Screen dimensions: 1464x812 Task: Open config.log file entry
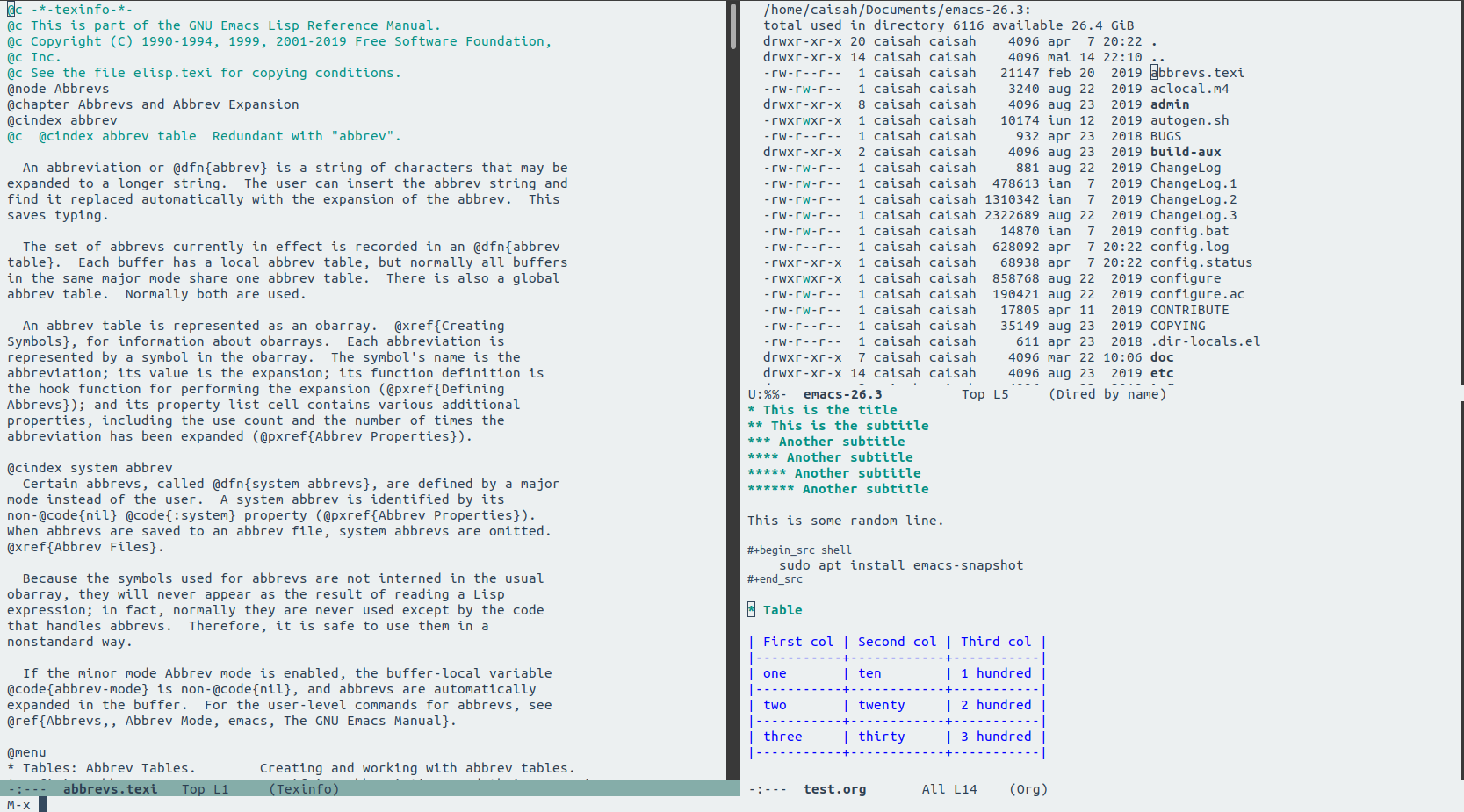tap(1189, 247)
